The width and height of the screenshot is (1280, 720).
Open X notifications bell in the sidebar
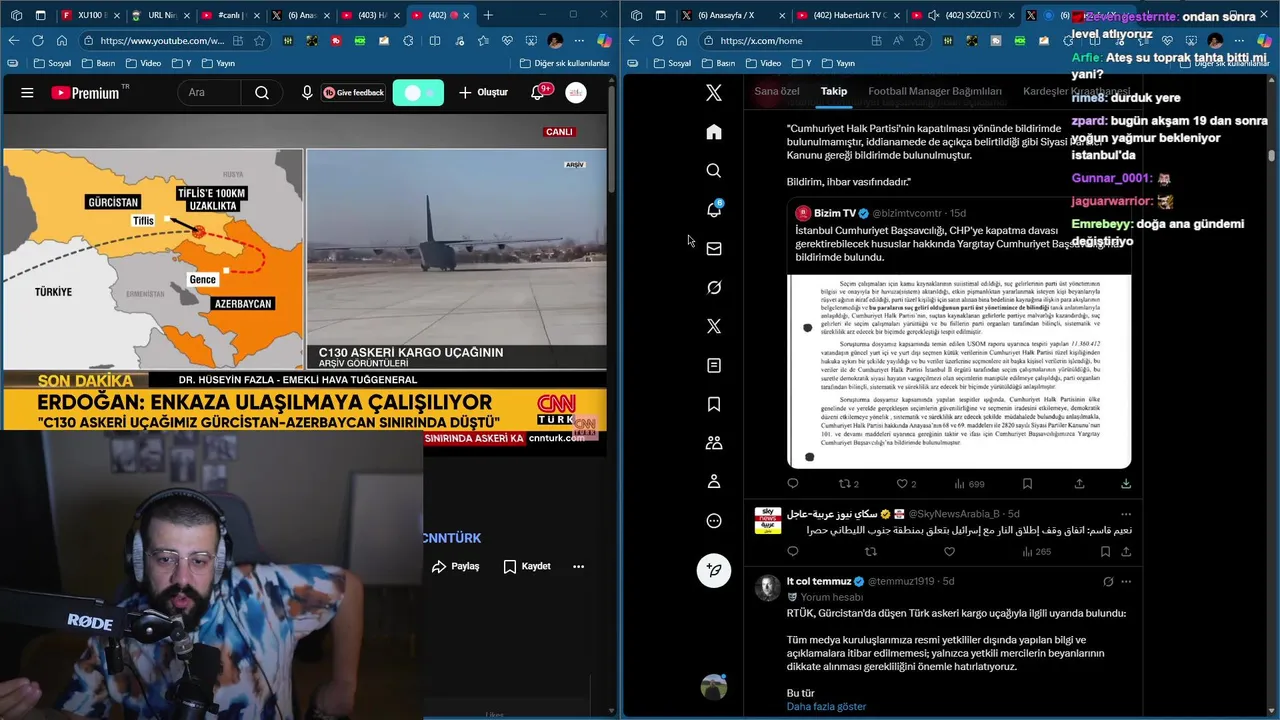click(714, 209)
